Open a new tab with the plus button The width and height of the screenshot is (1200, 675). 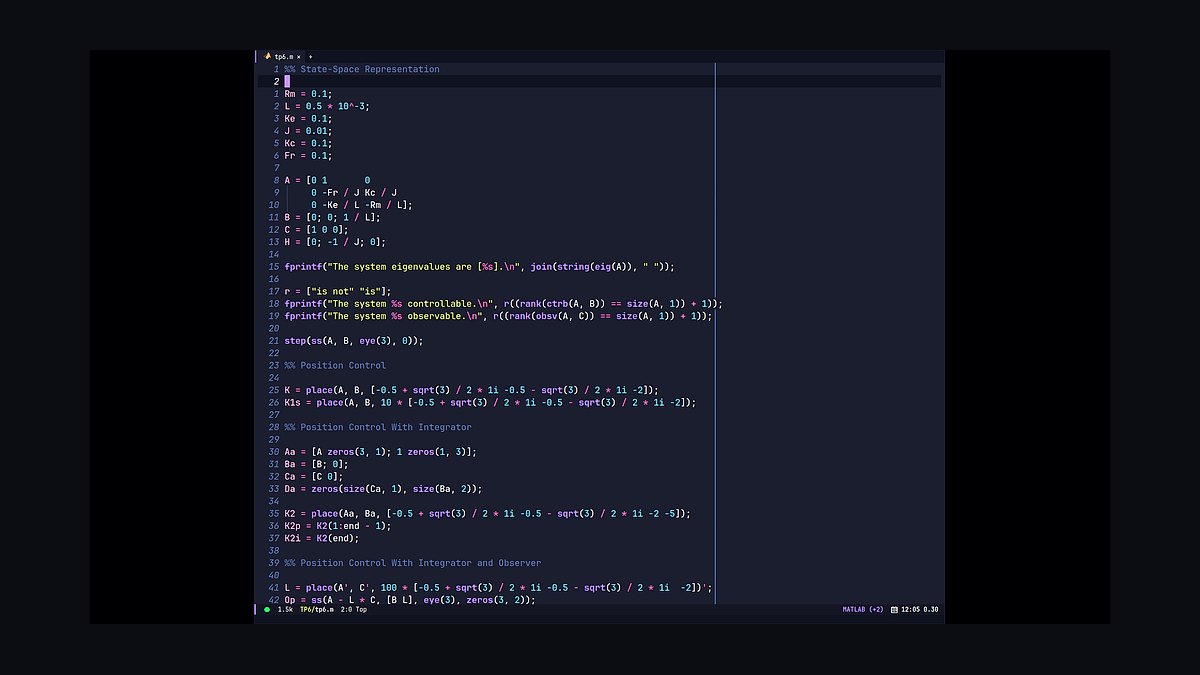click(310, 56)
